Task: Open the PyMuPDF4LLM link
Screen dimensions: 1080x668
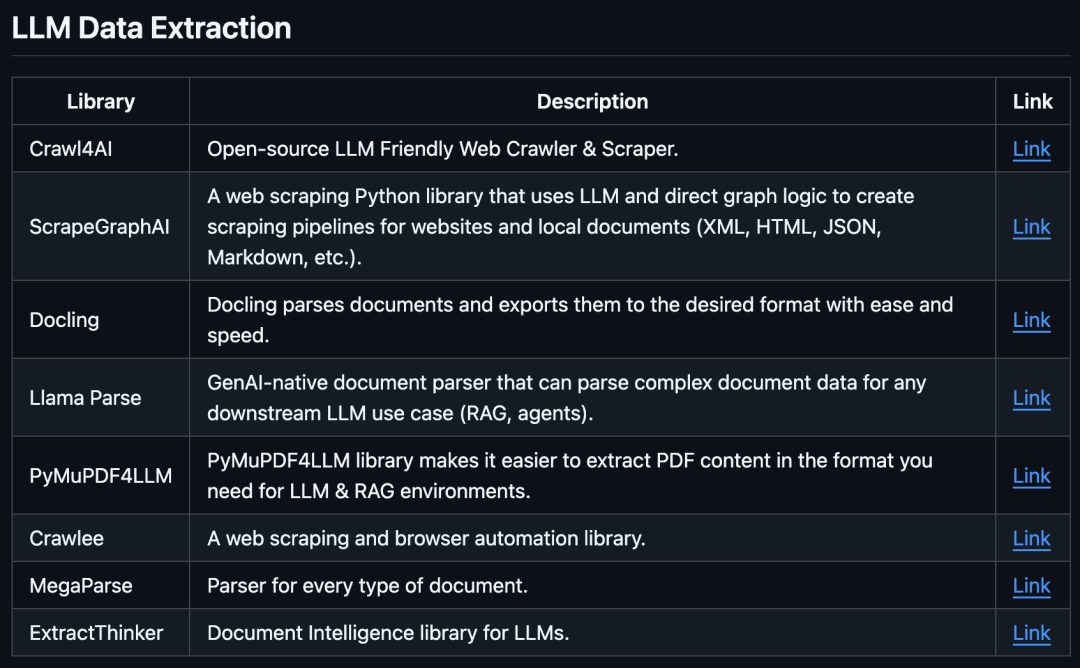Action: pos(1031,476)
